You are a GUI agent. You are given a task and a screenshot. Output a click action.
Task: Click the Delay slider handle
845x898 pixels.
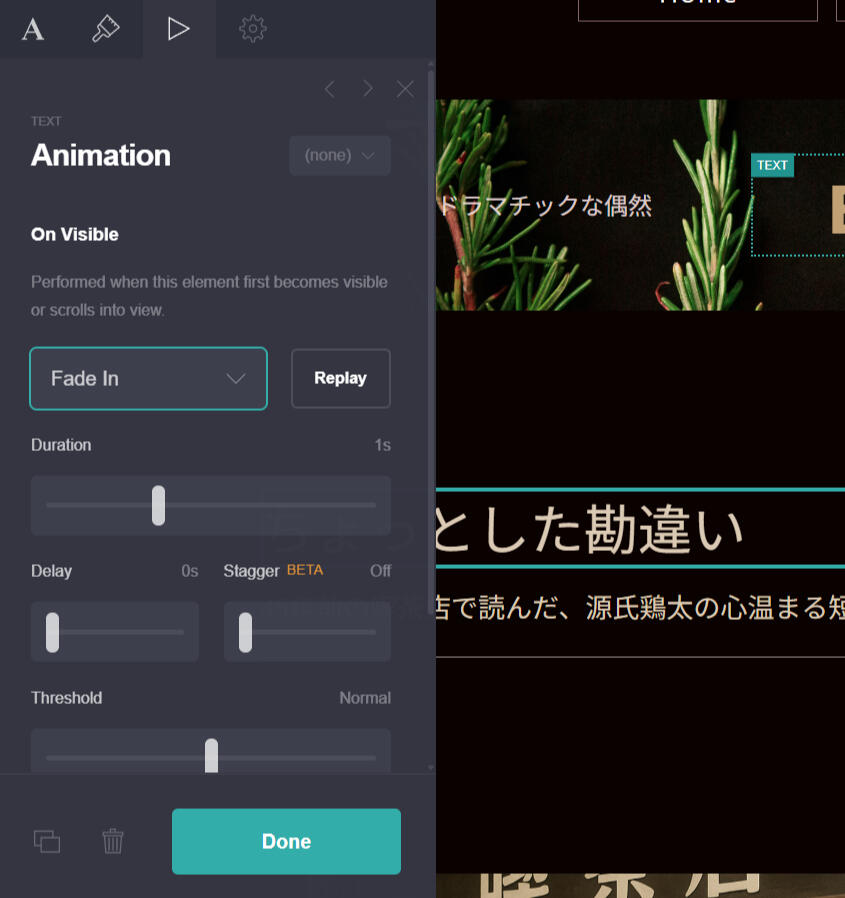point(52,632)
